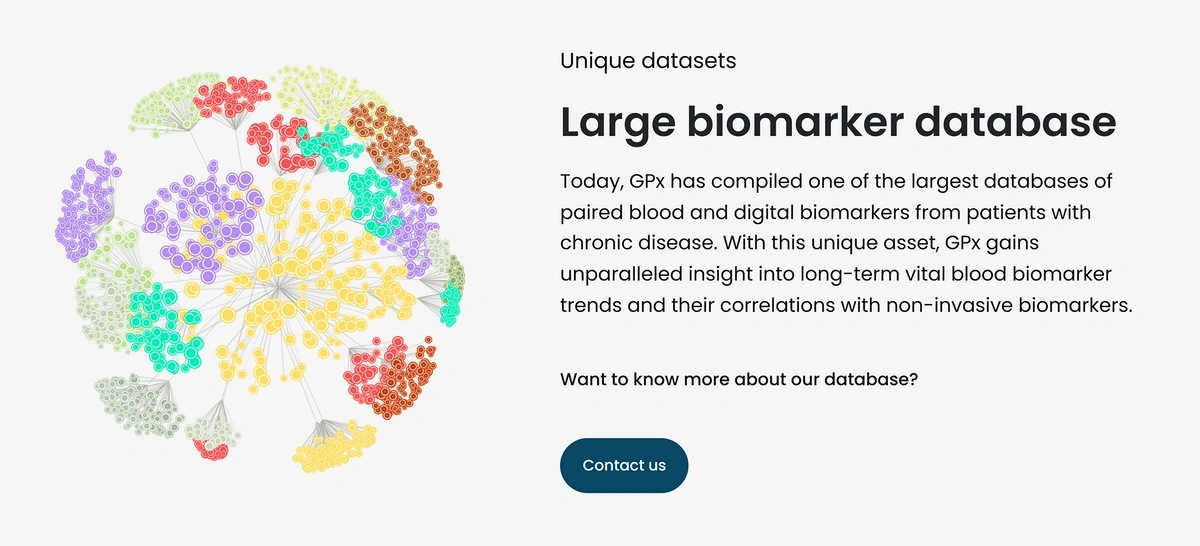Click the small teal cluster on graph's right edge
1200x546 pixels.
[451, 300]
